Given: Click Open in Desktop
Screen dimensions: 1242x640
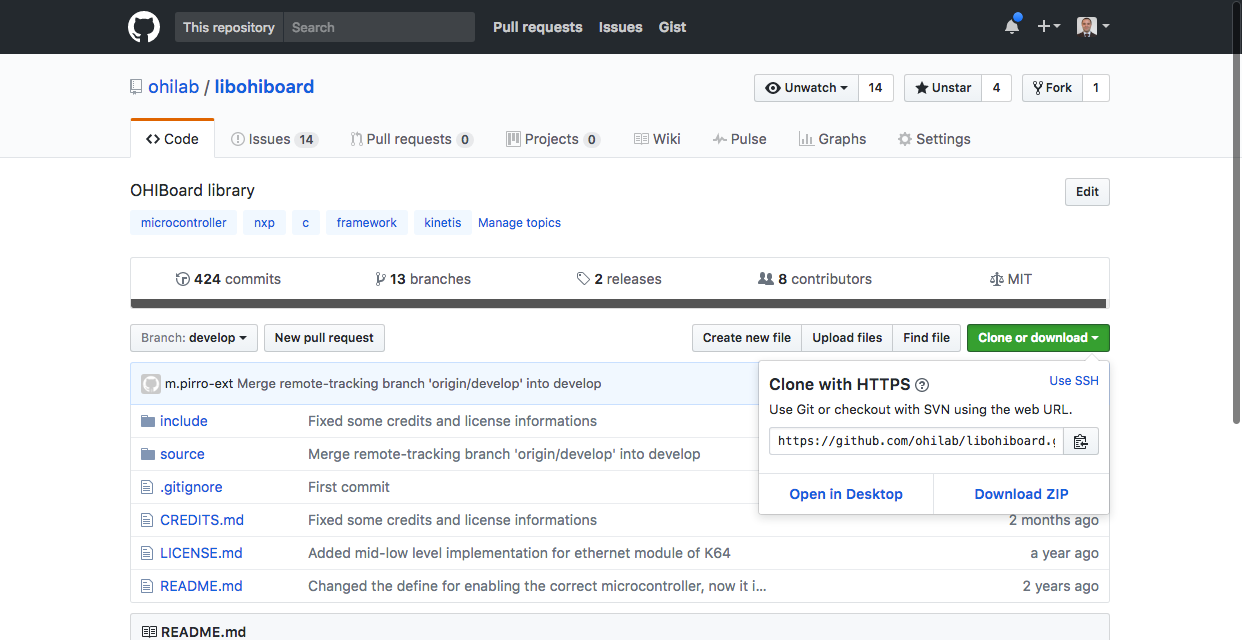Looking at the screenshot, I should (846, 494).
